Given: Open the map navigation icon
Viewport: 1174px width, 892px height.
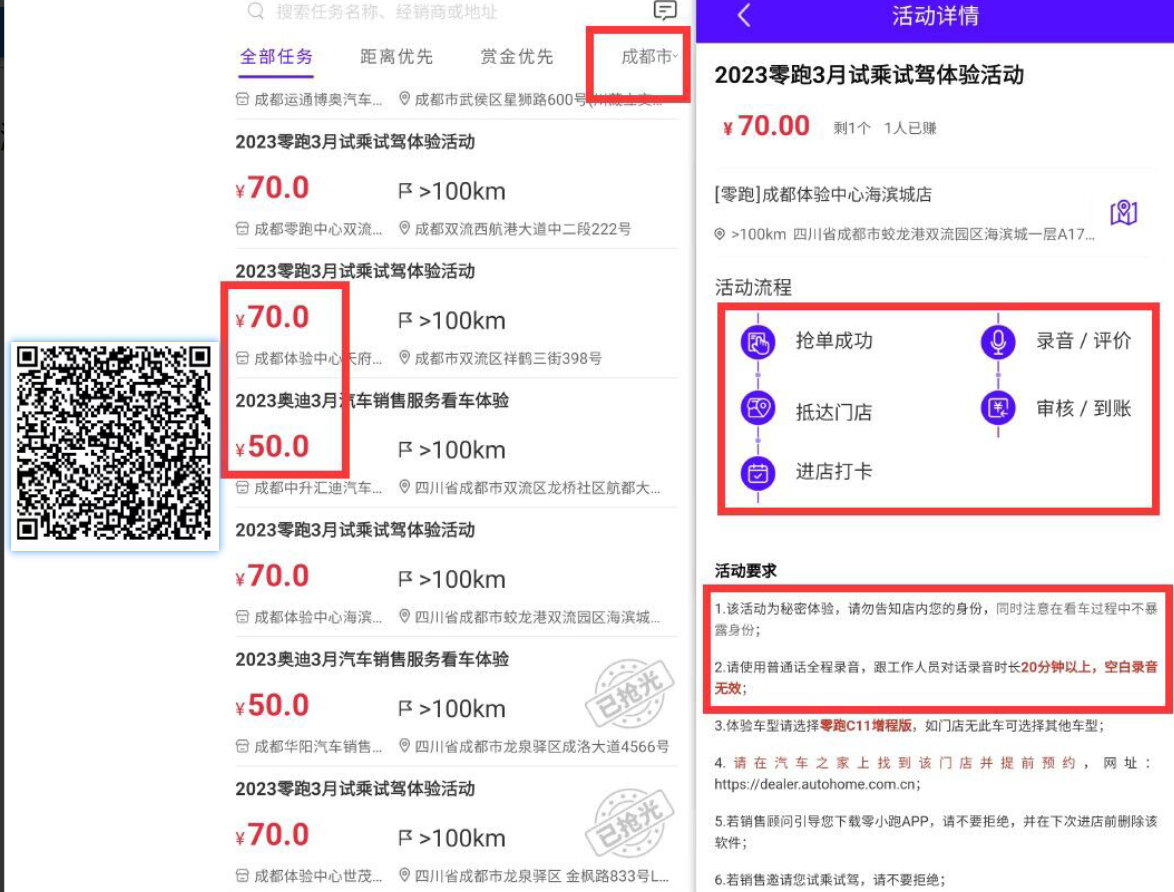Looking at the screenshot, I should click(1123, 213).
